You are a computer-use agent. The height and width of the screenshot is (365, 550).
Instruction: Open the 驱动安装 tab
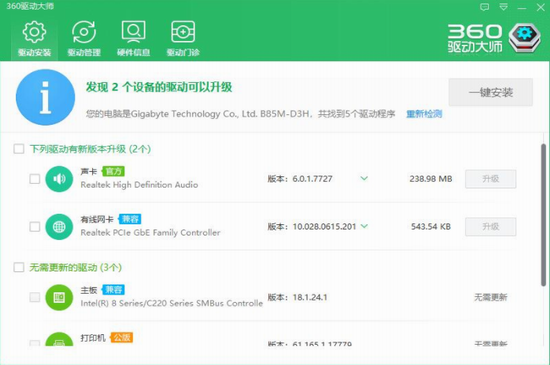(x=34, y=39)
